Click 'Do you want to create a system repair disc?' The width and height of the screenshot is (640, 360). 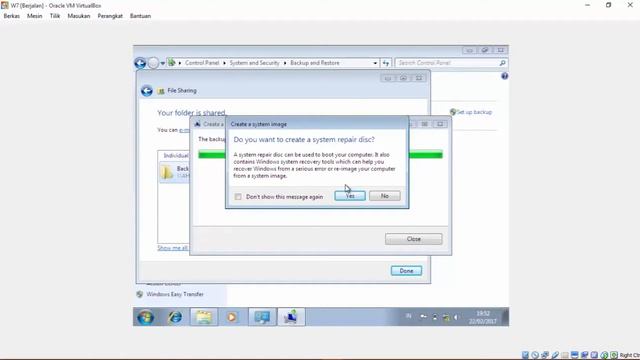point(304,140)
